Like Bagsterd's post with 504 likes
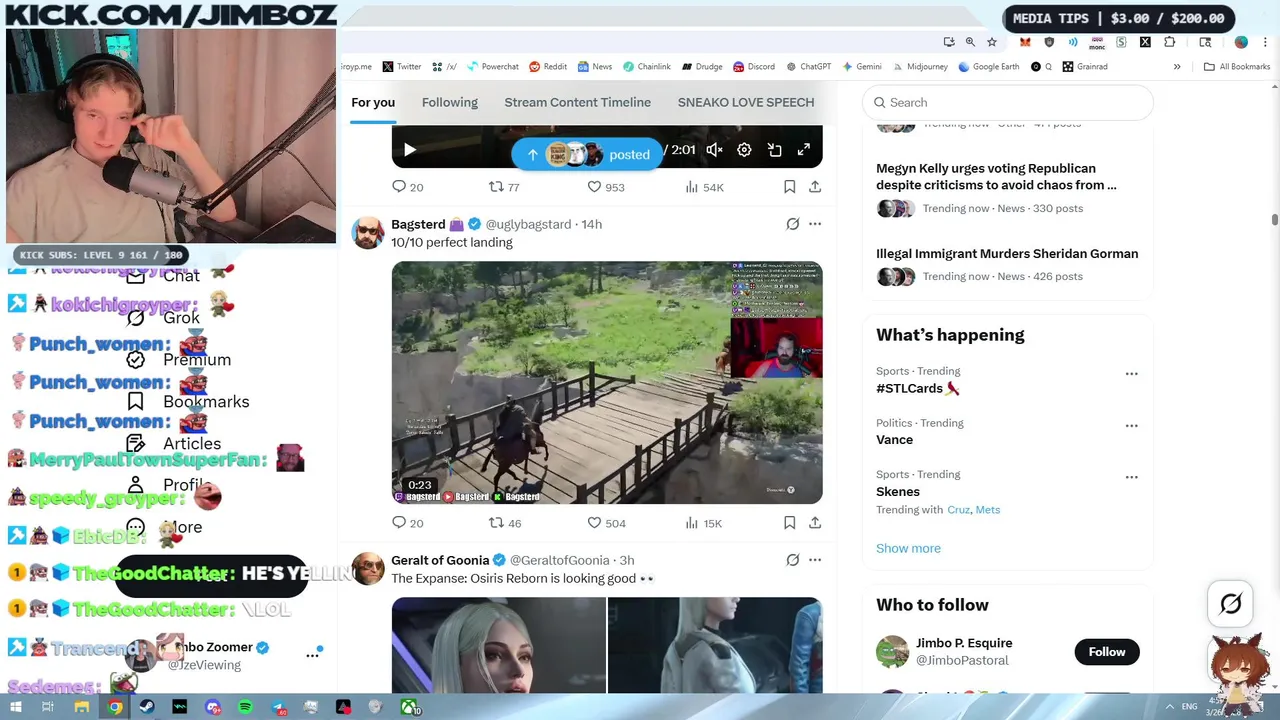1280x720 pixels. pyautogui.click(x=605, y=523)
